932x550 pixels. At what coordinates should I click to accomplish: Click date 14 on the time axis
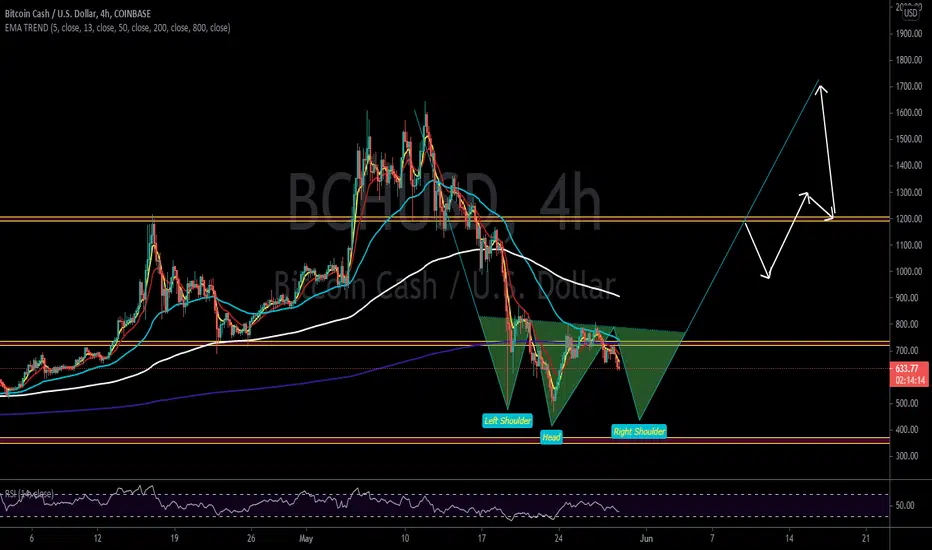coord(789,539)
